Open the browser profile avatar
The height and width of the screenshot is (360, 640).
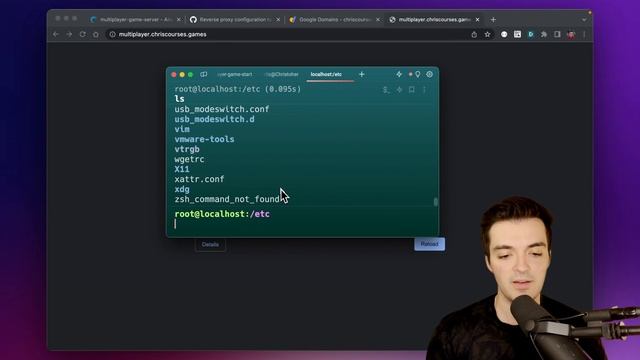[x=571, y=35]
